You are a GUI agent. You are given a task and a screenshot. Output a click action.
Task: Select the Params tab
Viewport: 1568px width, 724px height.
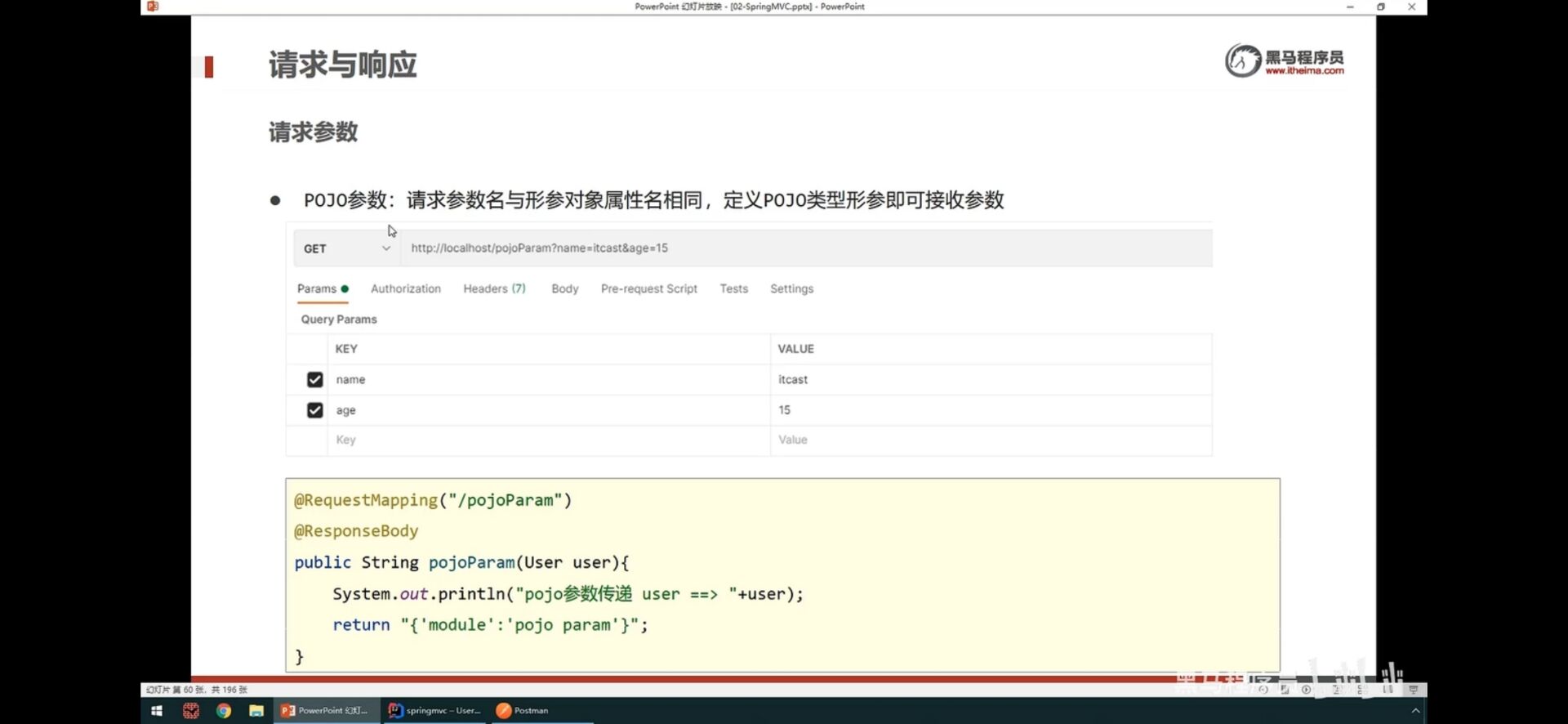[323, 288]
